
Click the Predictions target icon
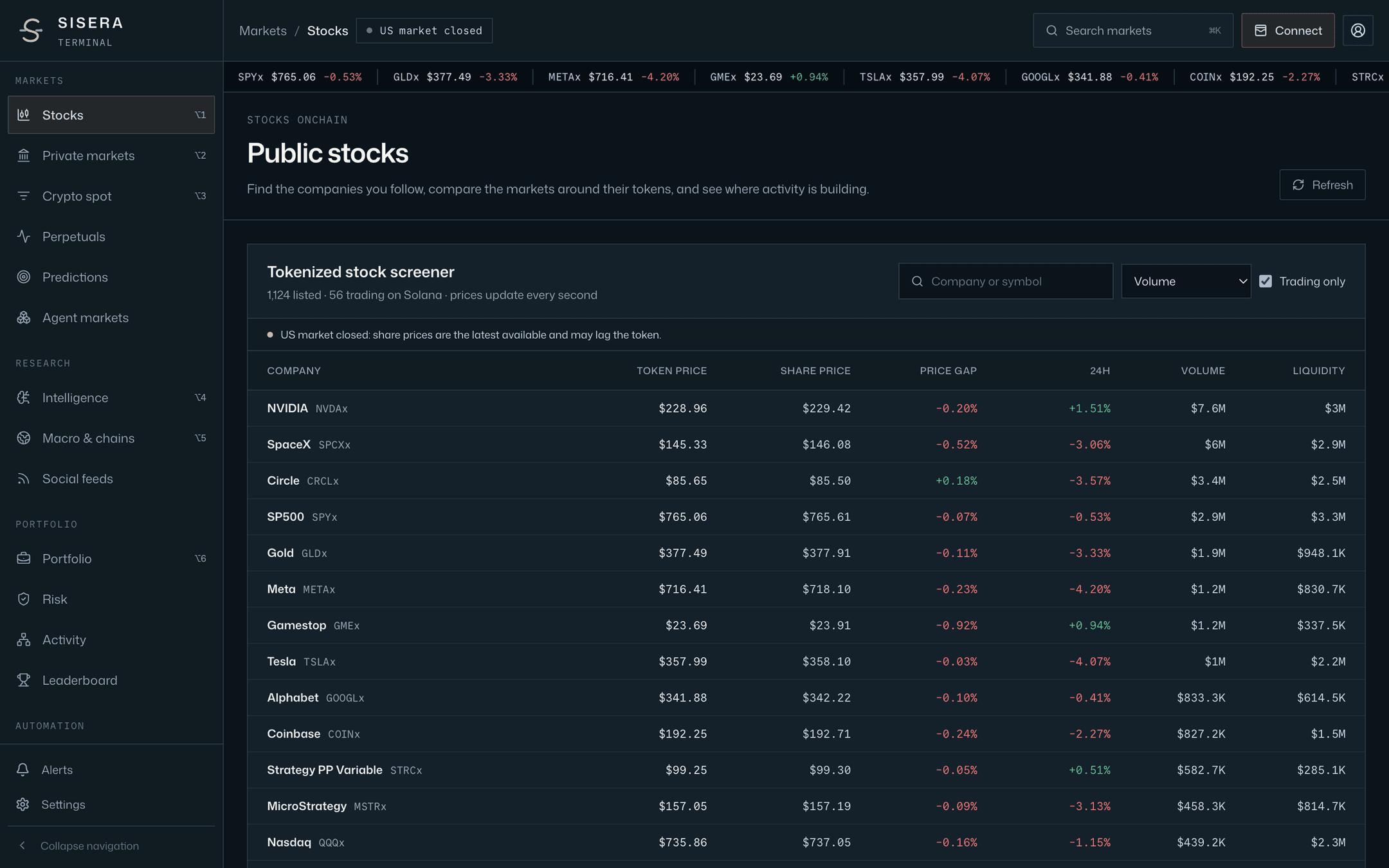tap(24, 277)
